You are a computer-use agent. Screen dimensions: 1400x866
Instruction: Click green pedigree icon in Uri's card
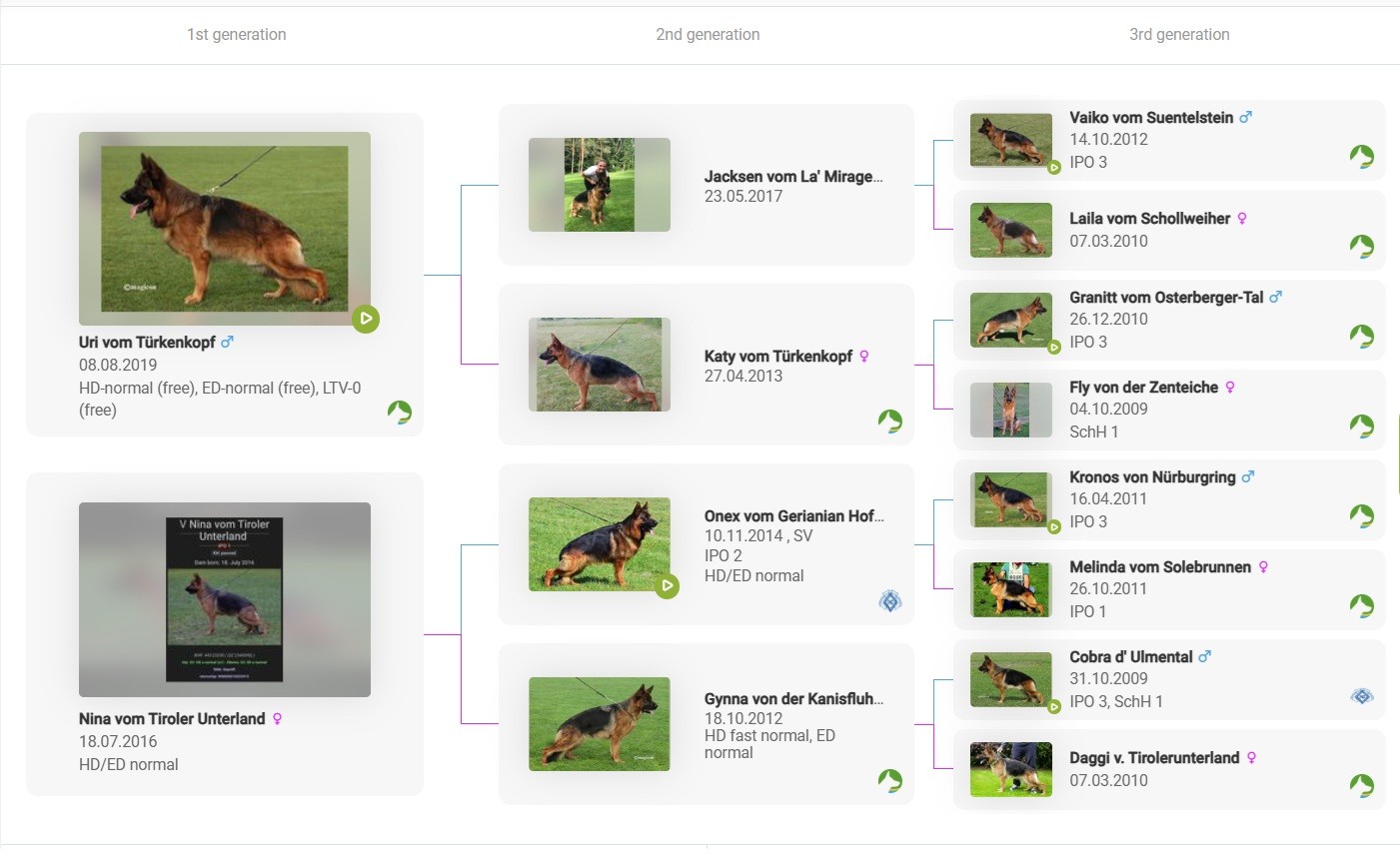399,412
